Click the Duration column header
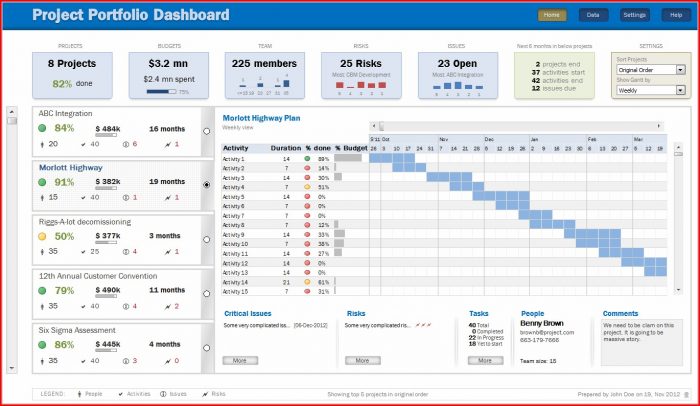Screen dimensions: 700x406 [286, 148]
